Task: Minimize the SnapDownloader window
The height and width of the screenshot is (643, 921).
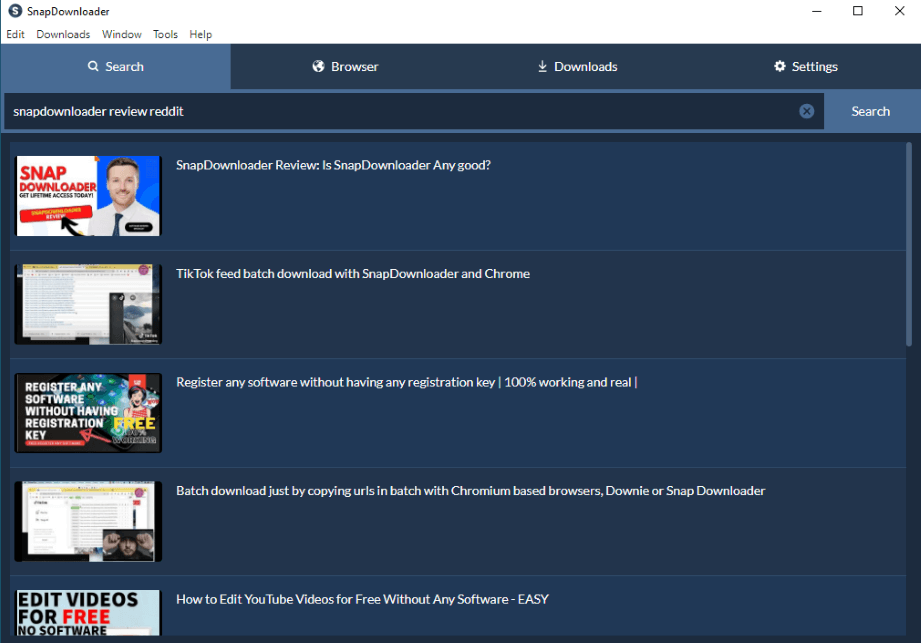Action: point(816,11)
